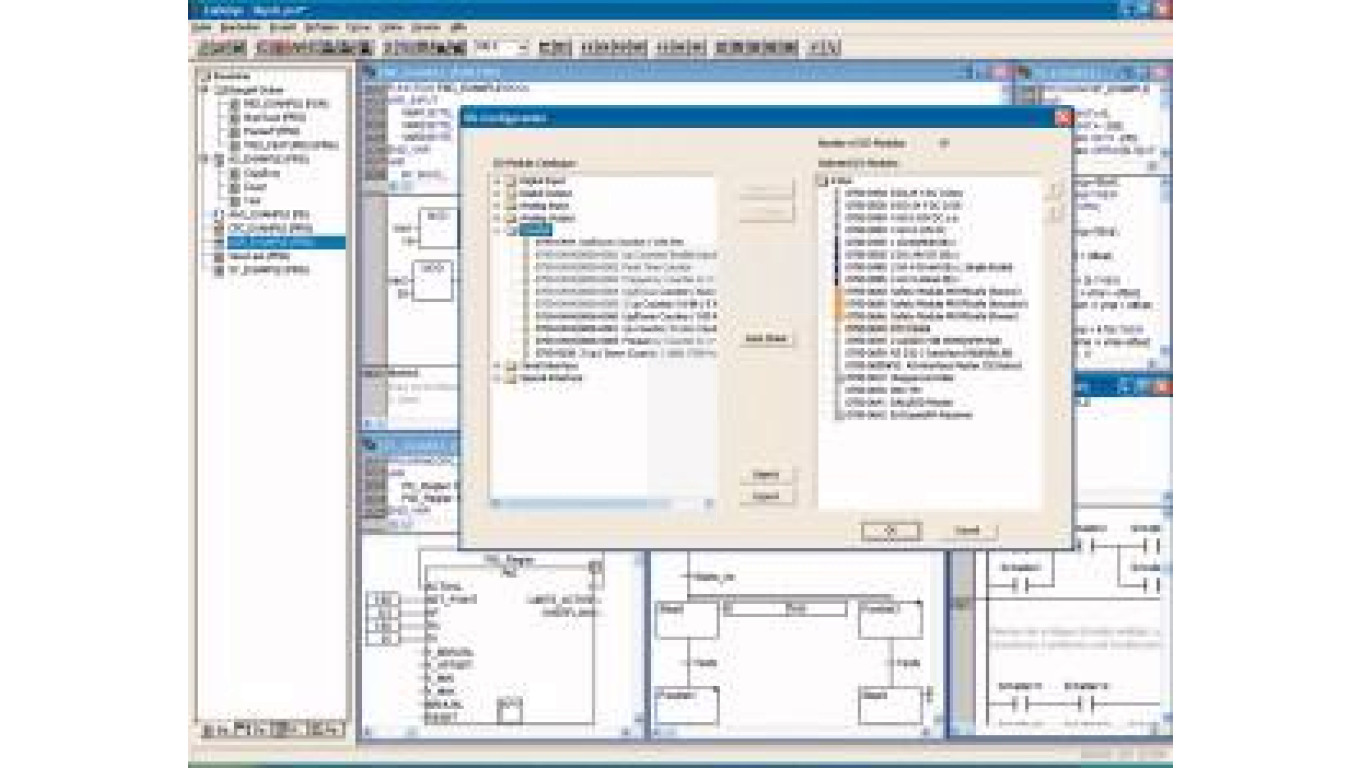Click the Save toolbar icon

(x=227, y=45)
